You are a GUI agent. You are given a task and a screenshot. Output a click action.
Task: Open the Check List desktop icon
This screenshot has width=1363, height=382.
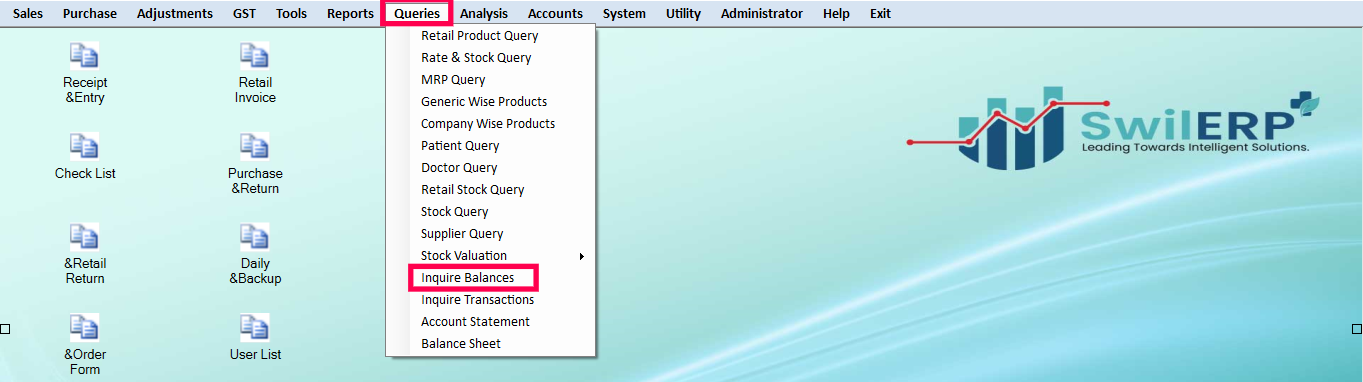pyautogui.click(x=84, y=156)
